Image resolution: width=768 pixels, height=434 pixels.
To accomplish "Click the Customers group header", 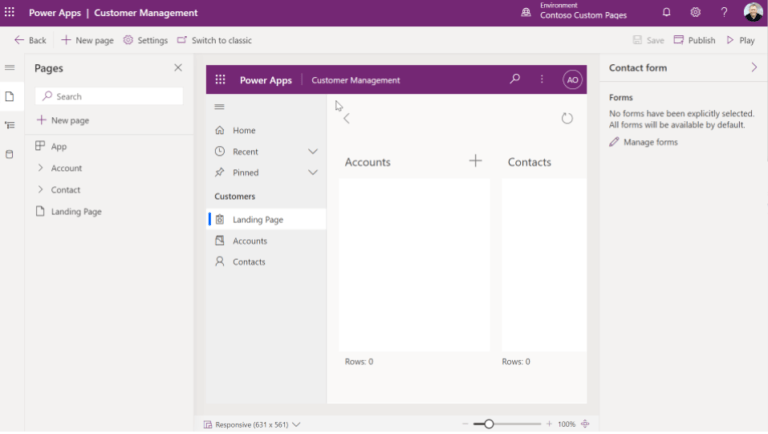I will [x=235, y=196].
